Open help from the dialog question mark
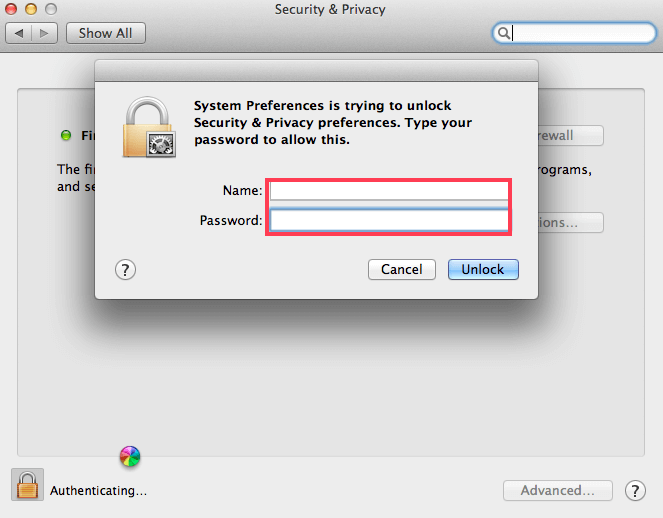 tap(125, 269)
